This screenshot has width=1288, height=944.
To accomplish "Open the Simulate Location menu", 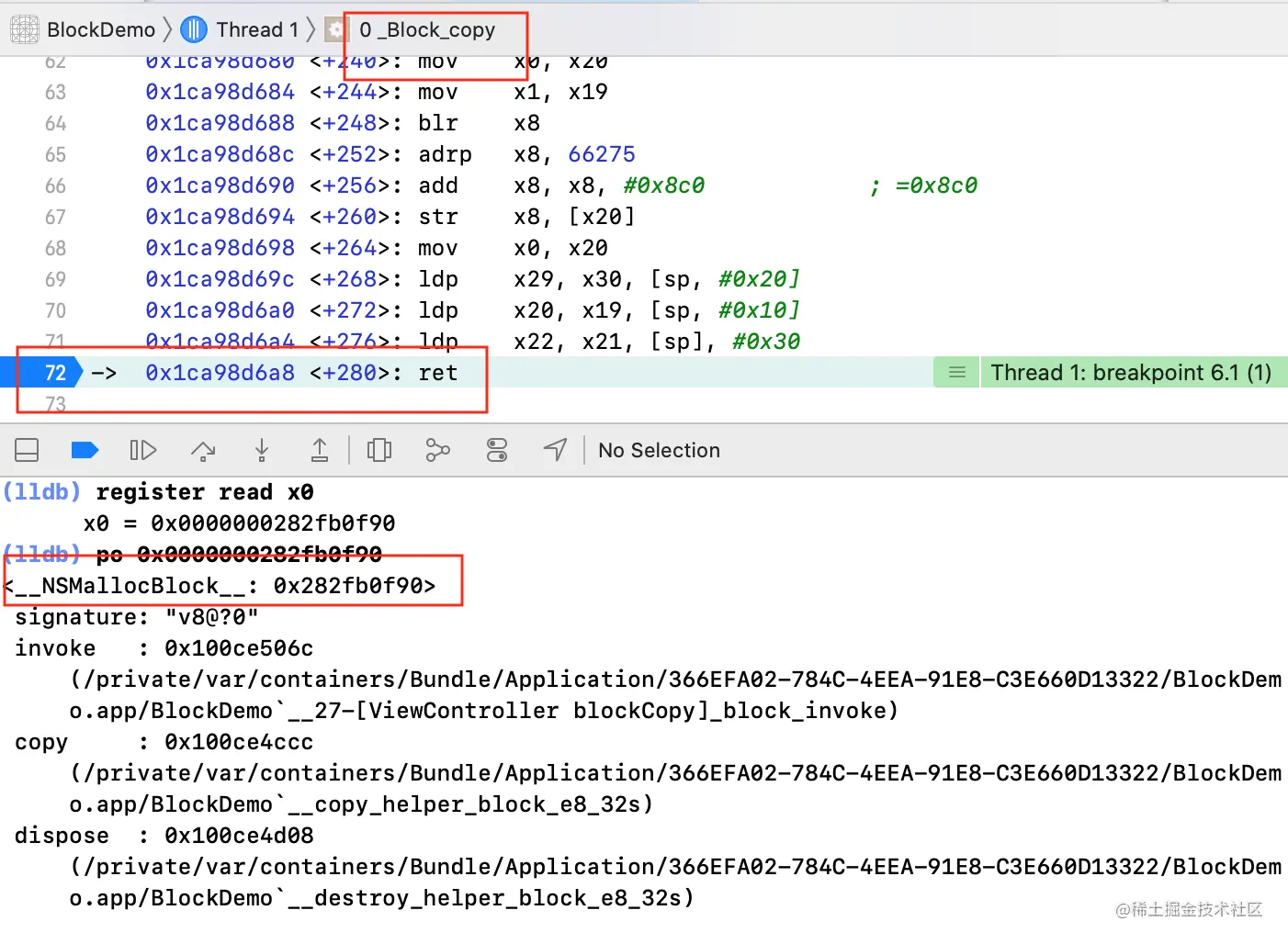I will [x=555, y=450].
